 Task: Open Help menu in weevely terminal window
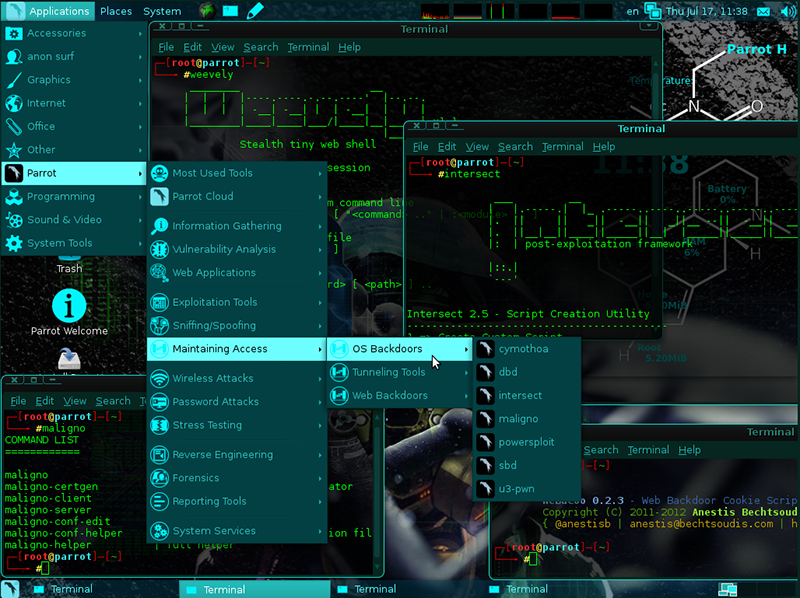[349, 47]
